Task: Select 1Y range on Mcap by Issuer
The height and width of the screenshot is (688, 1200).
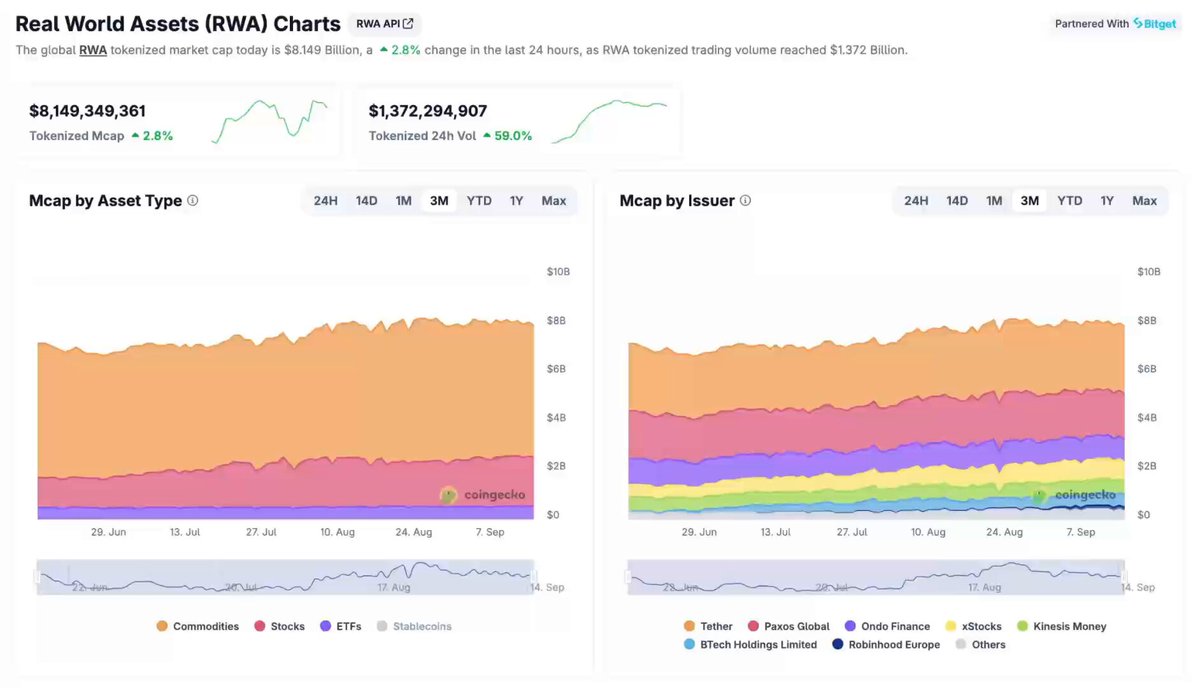Action: click(x=1108, y=201)
